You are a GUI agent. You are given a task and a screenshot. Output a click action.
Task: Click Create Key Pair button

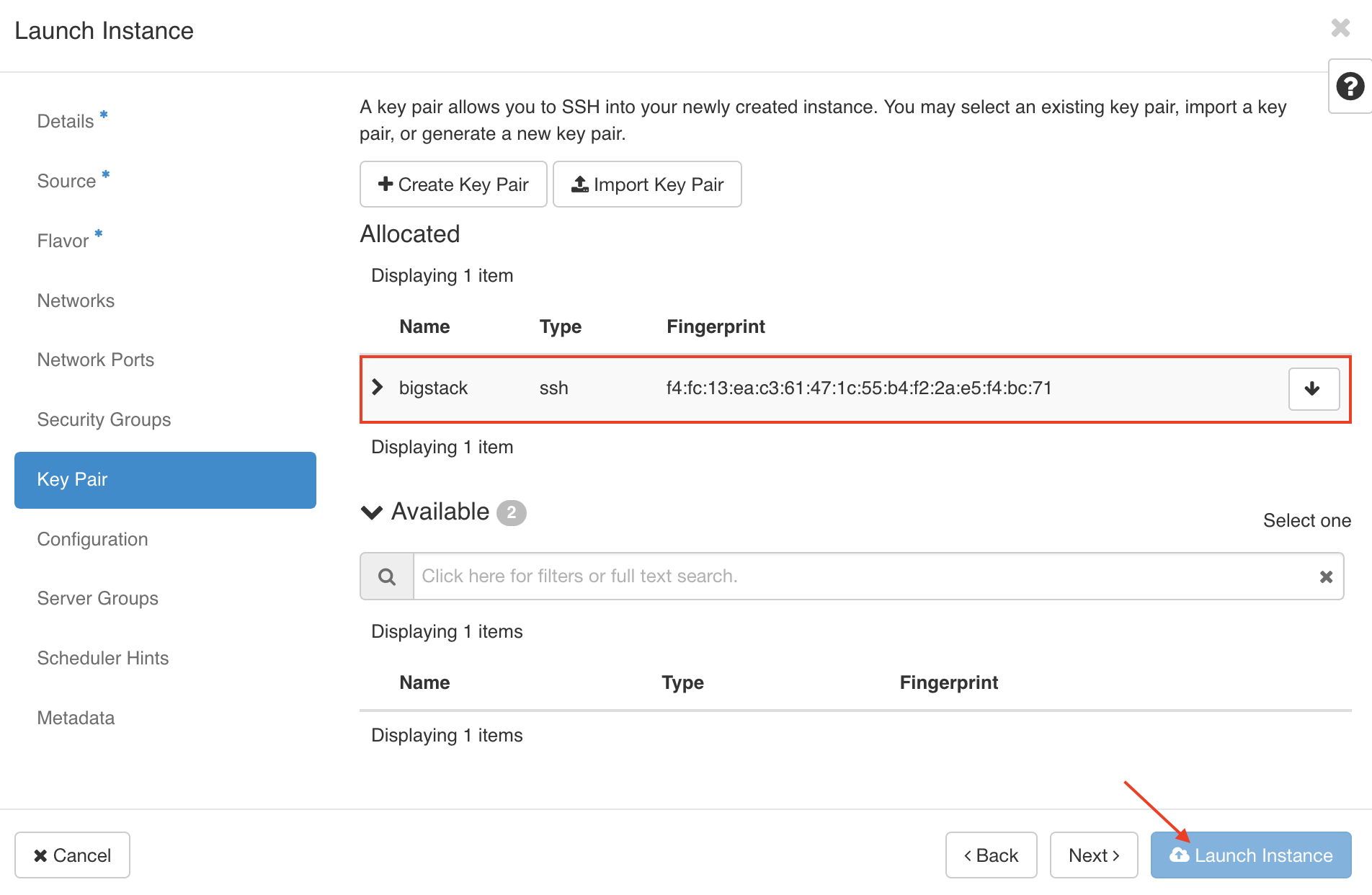click(x=453, y=184)
